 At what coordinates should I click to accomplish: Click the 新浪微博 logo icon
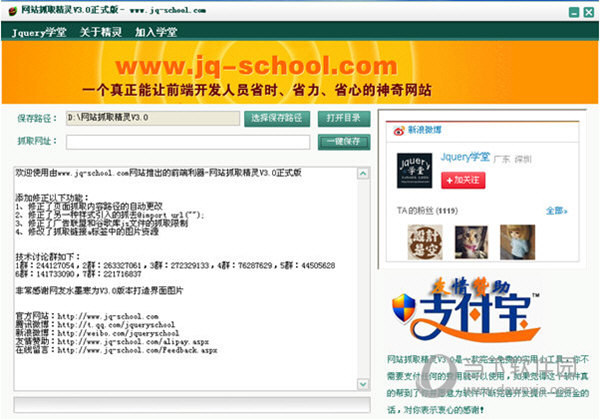(399, 130)
